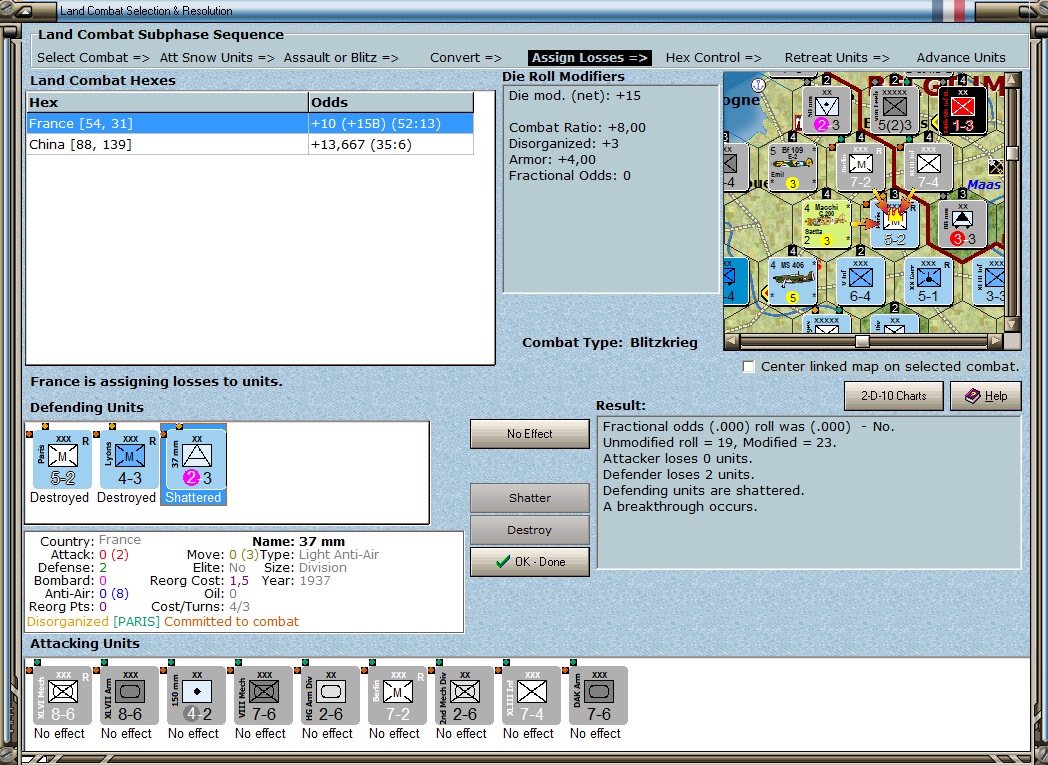The width and height of the screenshot is (1048, 765).
Task: Click the MS 406 fighter counter on map
Action: [x=792, y=281]
